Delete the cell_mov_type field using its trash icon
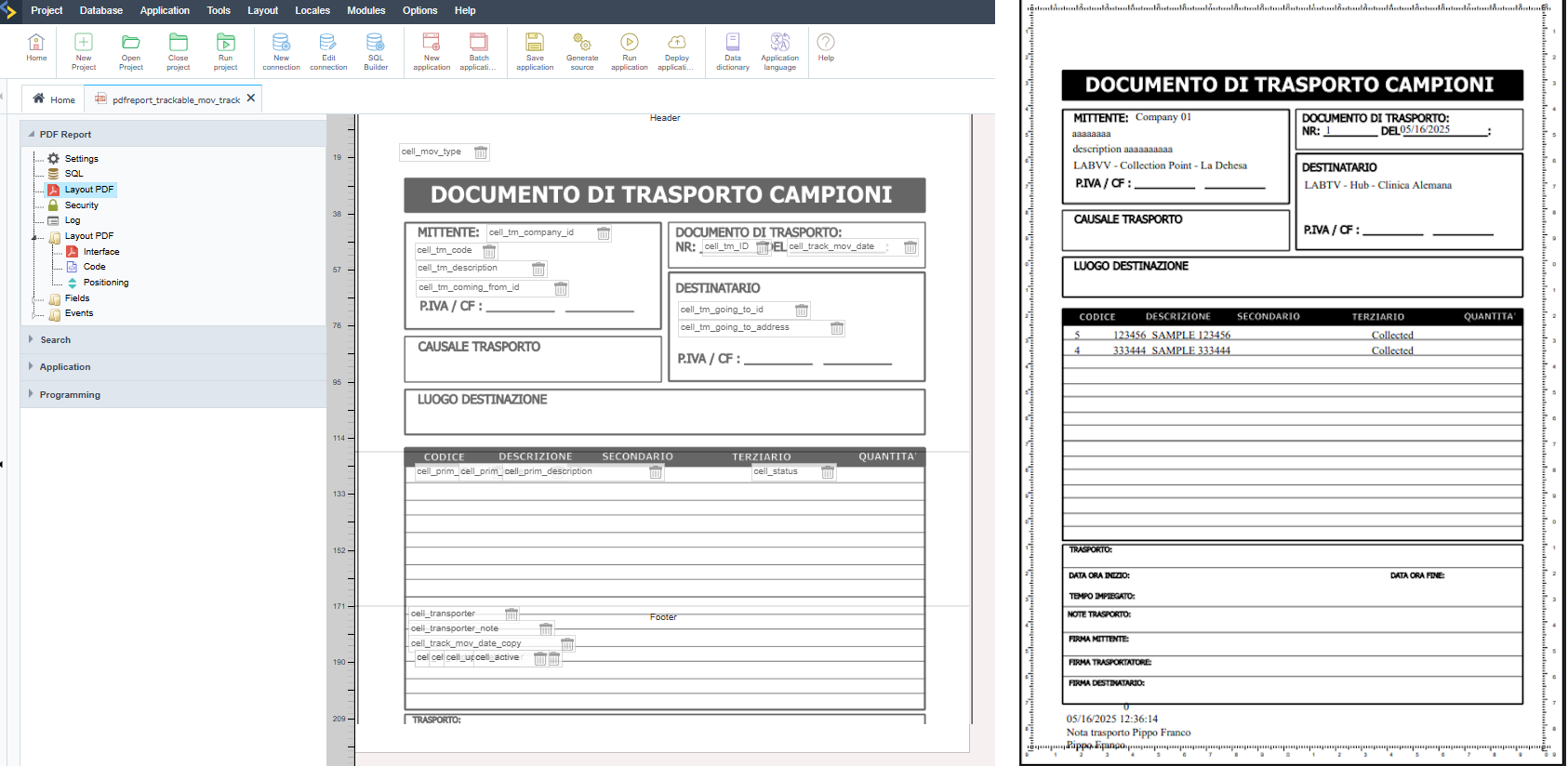1568x766 pixels. pos(481,152)
